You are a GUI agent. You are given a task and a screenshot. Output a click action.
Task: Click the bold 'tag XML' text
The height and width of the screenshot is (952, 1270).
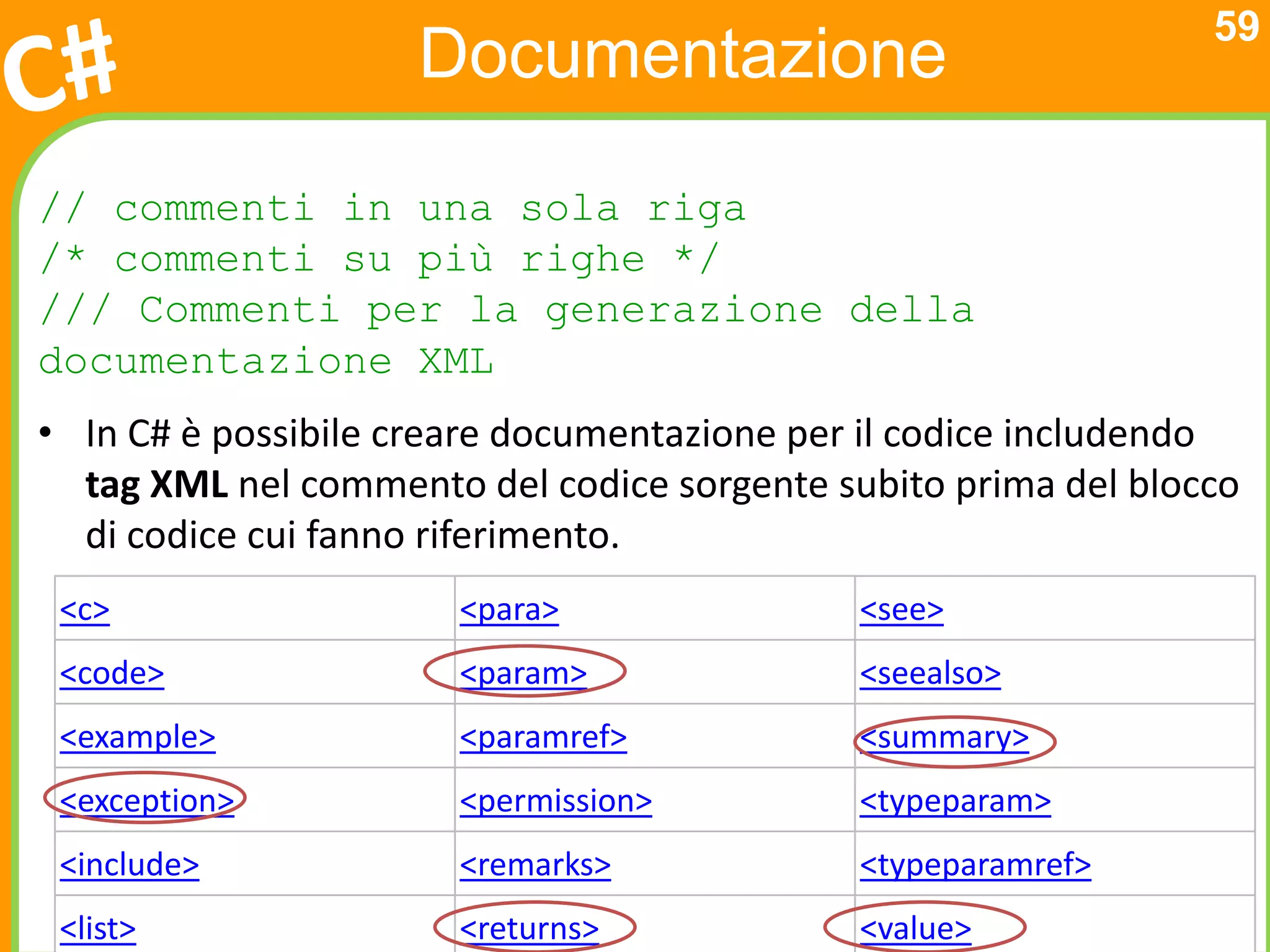click(x=157, y=485)
